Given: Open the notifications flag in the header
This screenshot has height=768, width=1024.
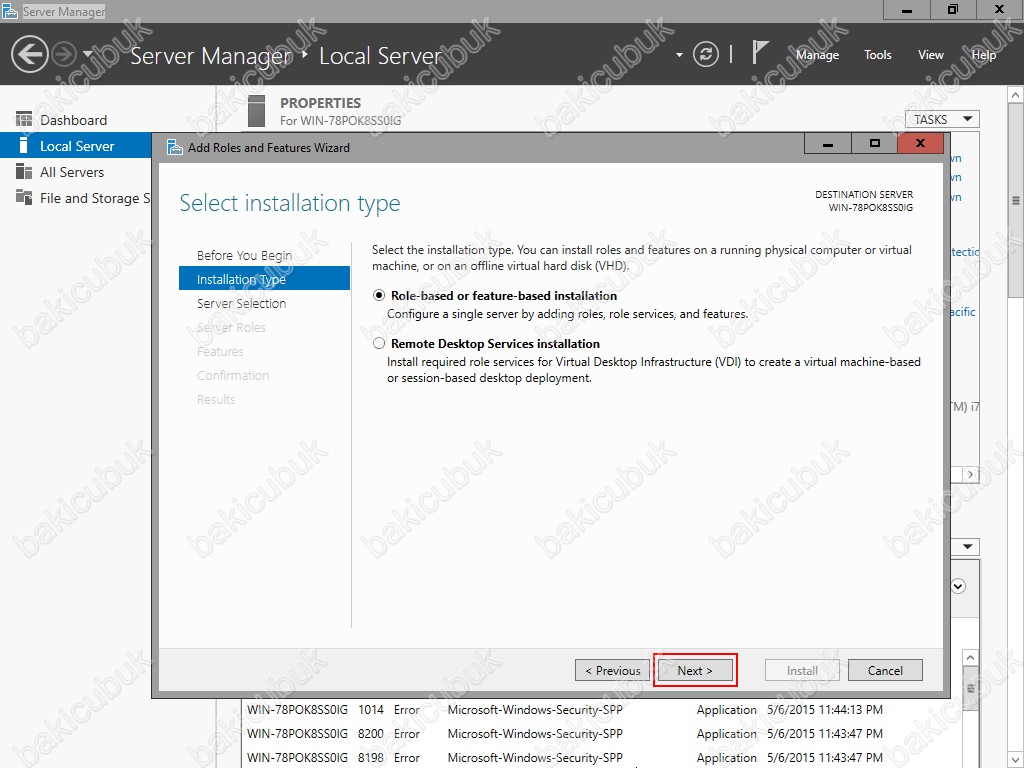Looking at the screenshot, I should [x=759, y=53].
